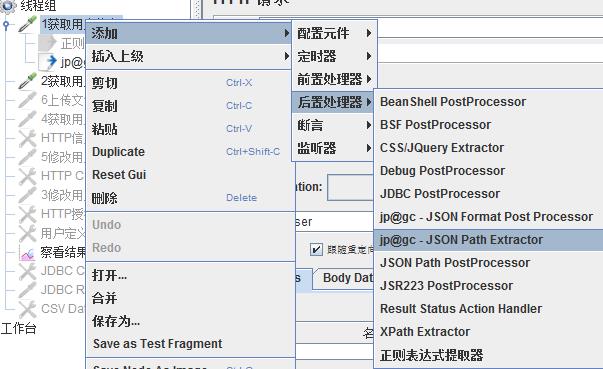Click the pipette icon beside JDBC R

click(28, 290)
